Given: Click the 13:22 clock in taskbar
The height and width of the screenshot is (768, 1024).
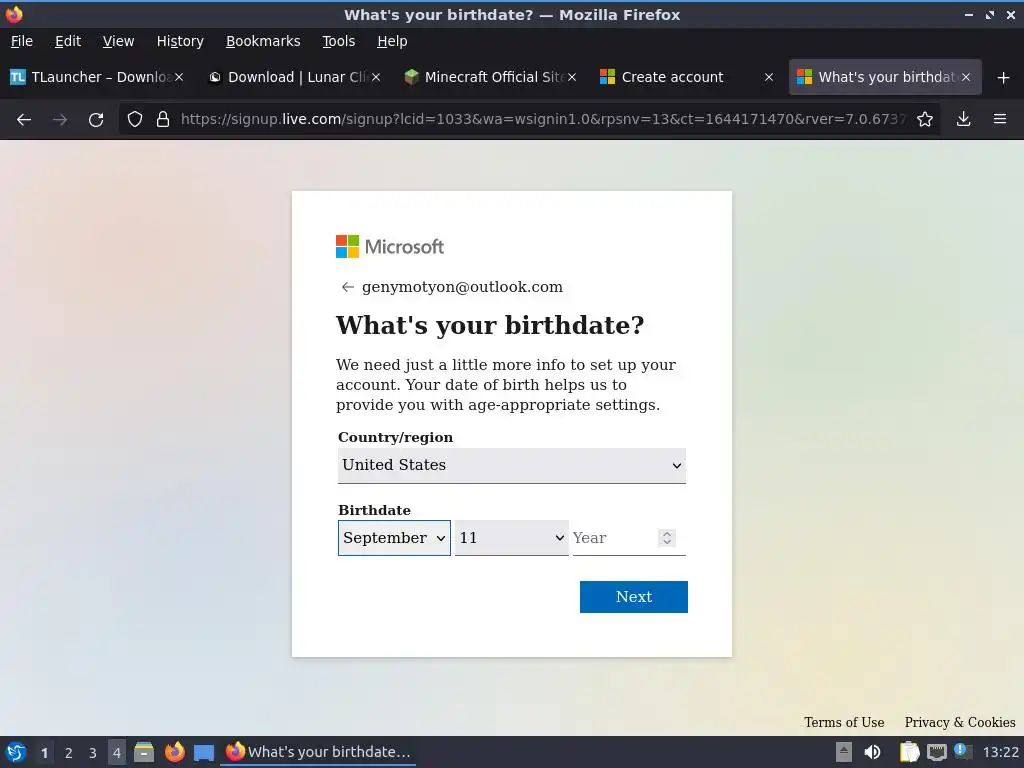Looking at the screenshot, I should (1000, 752).
